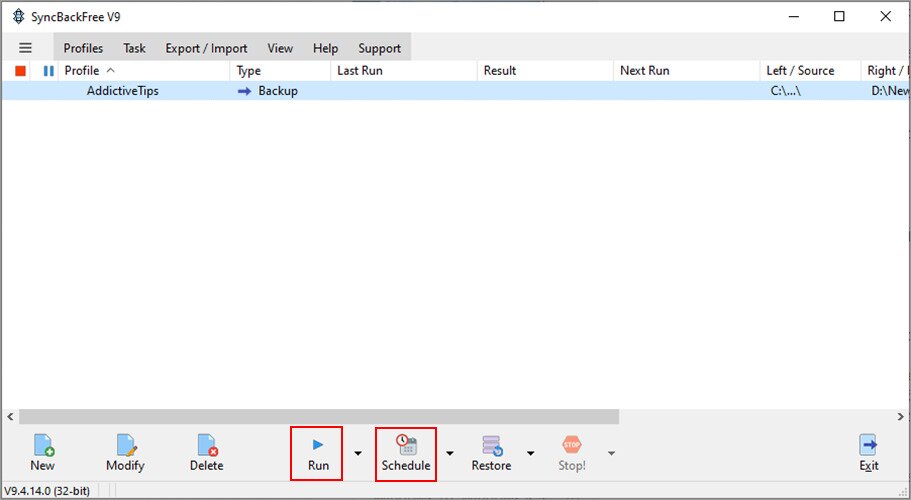911x500 pixels.
Task: Click the Delete profile icon
Action: click(206, 453)
